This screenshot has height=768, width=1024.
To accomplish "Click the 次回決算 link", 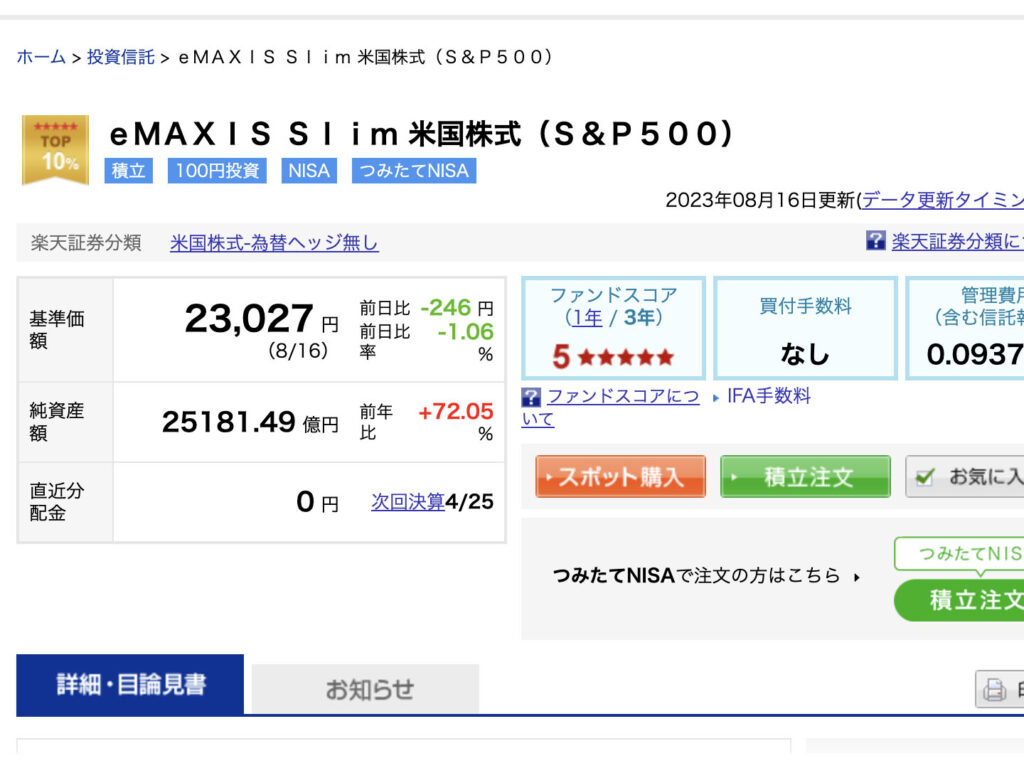I will pyautogui.click(x=407, y=502).
